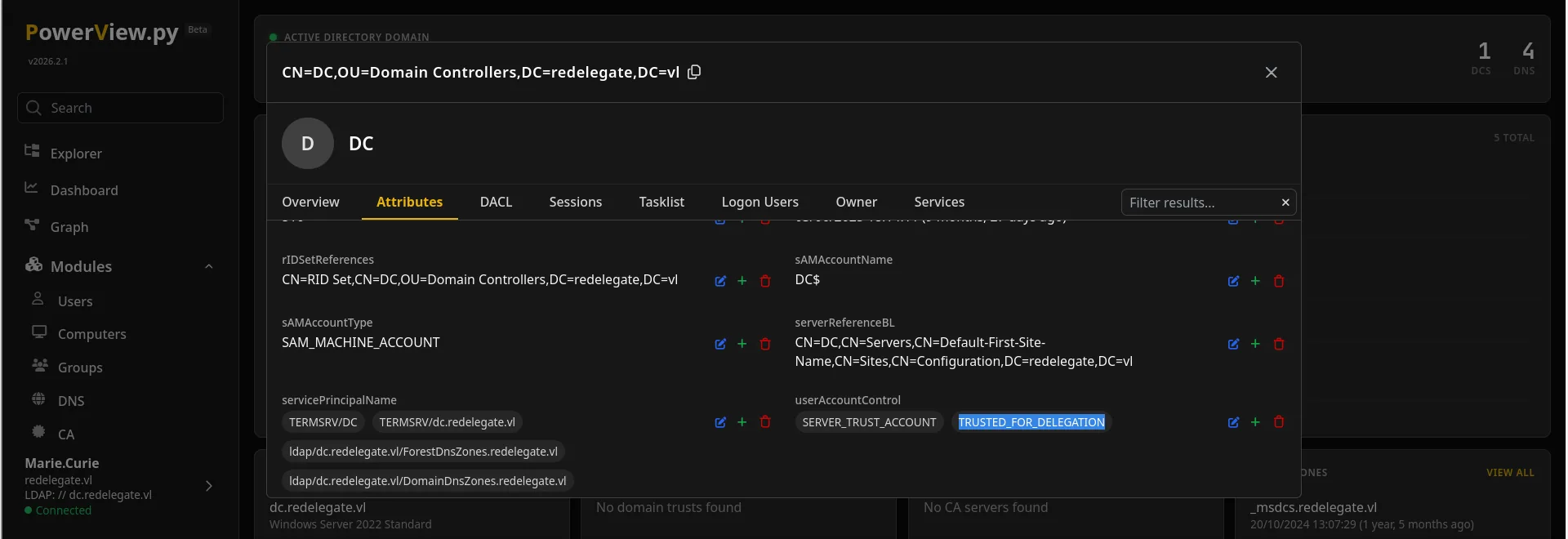Viewport: 1568px width, 539px height.
Task: Open the Tasklist tab
Action: click(x=661, y=202)
